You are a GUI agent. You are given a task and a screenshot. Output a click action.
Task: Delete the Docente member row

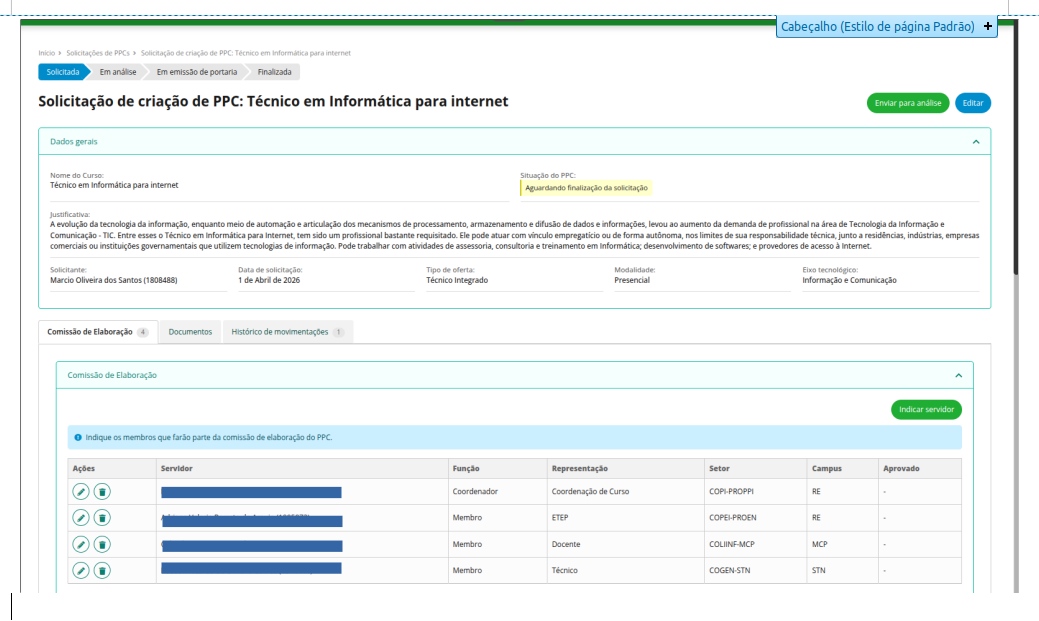pyautogui.click(x=102, y=544)
